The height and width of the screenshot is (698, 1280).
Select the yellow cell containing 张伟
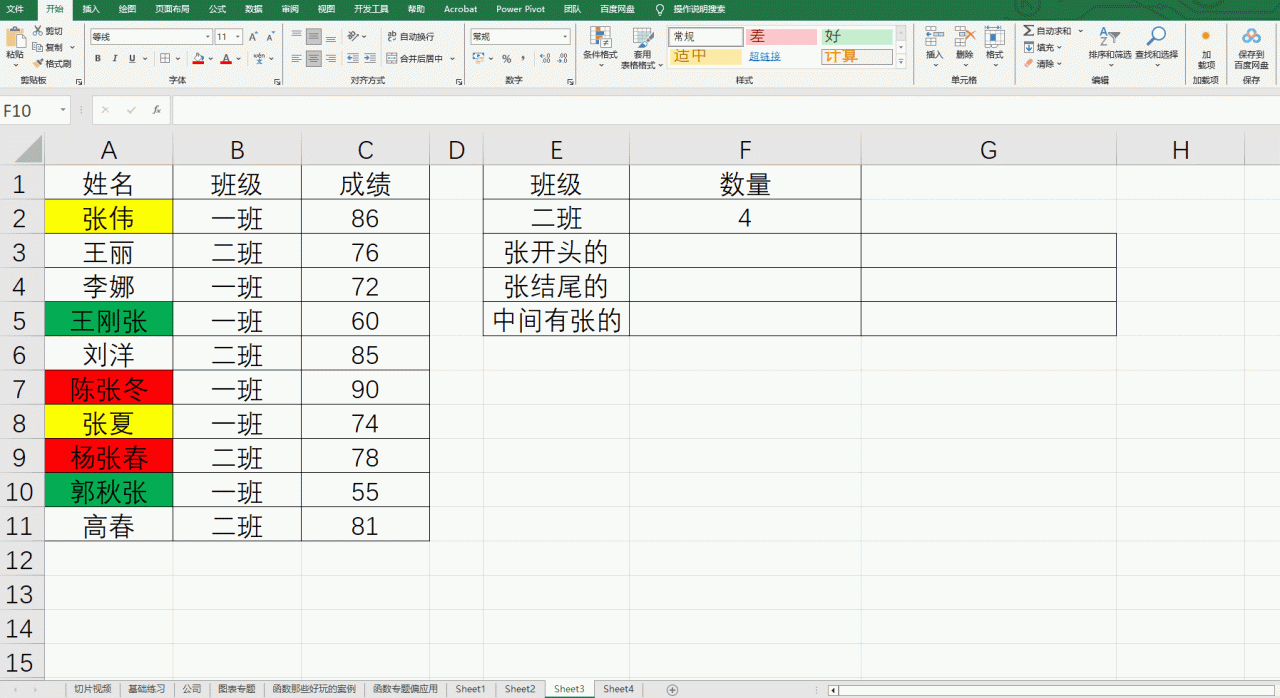coord(109,217)
